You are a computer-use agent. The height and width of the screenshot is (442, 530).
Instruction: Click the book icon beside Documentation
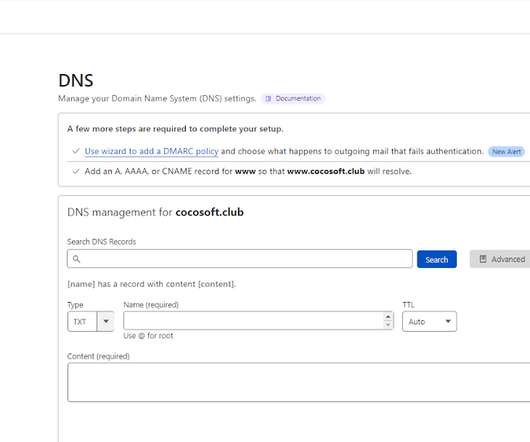268,99
